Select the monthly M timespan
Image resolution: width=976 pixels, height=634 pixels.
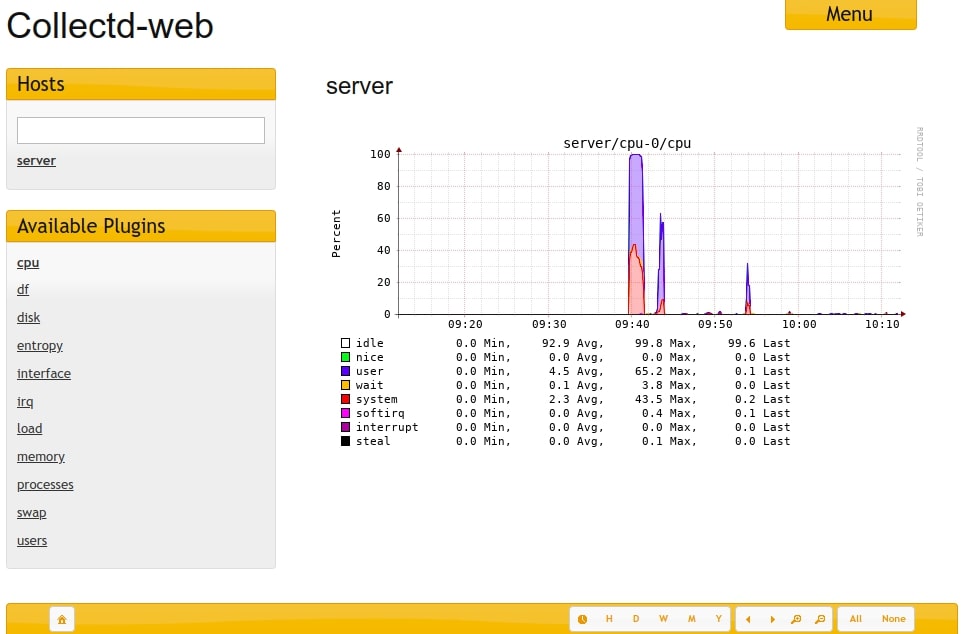[692, 619]
